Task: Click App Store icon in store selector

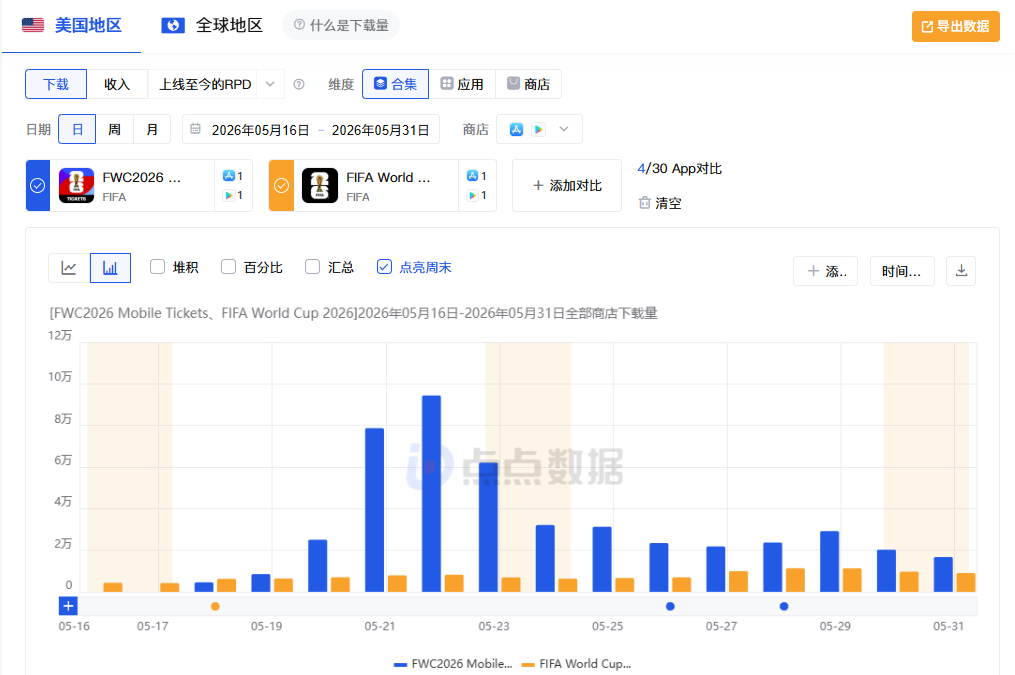Action: [516, 129]
